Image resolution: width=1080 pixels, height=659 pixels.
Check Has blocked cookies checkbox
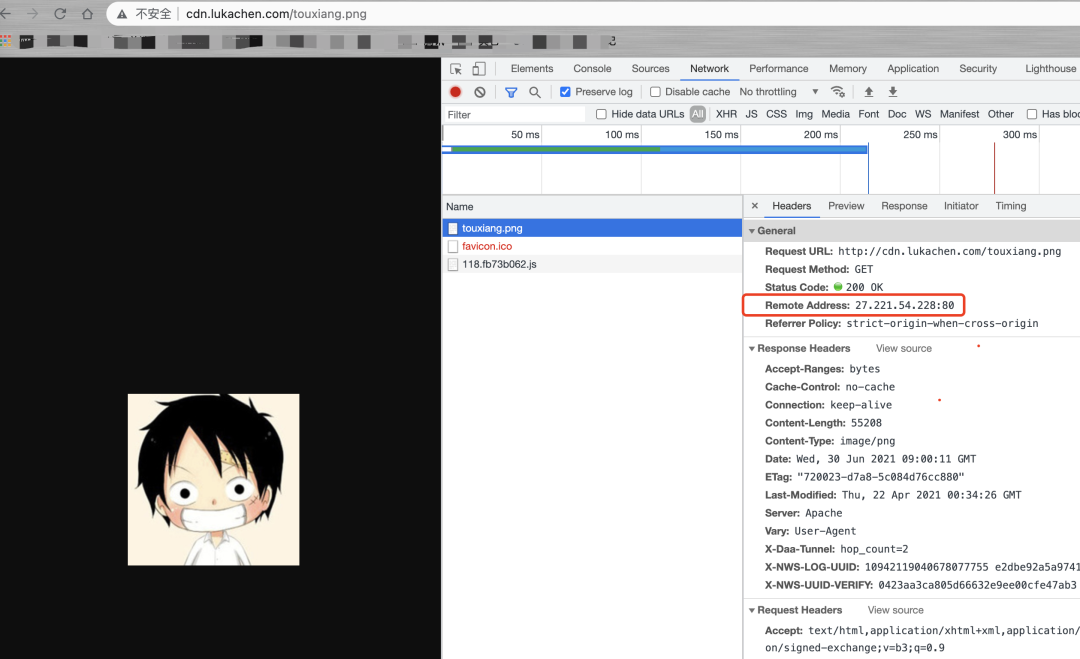coord(1032,114)
